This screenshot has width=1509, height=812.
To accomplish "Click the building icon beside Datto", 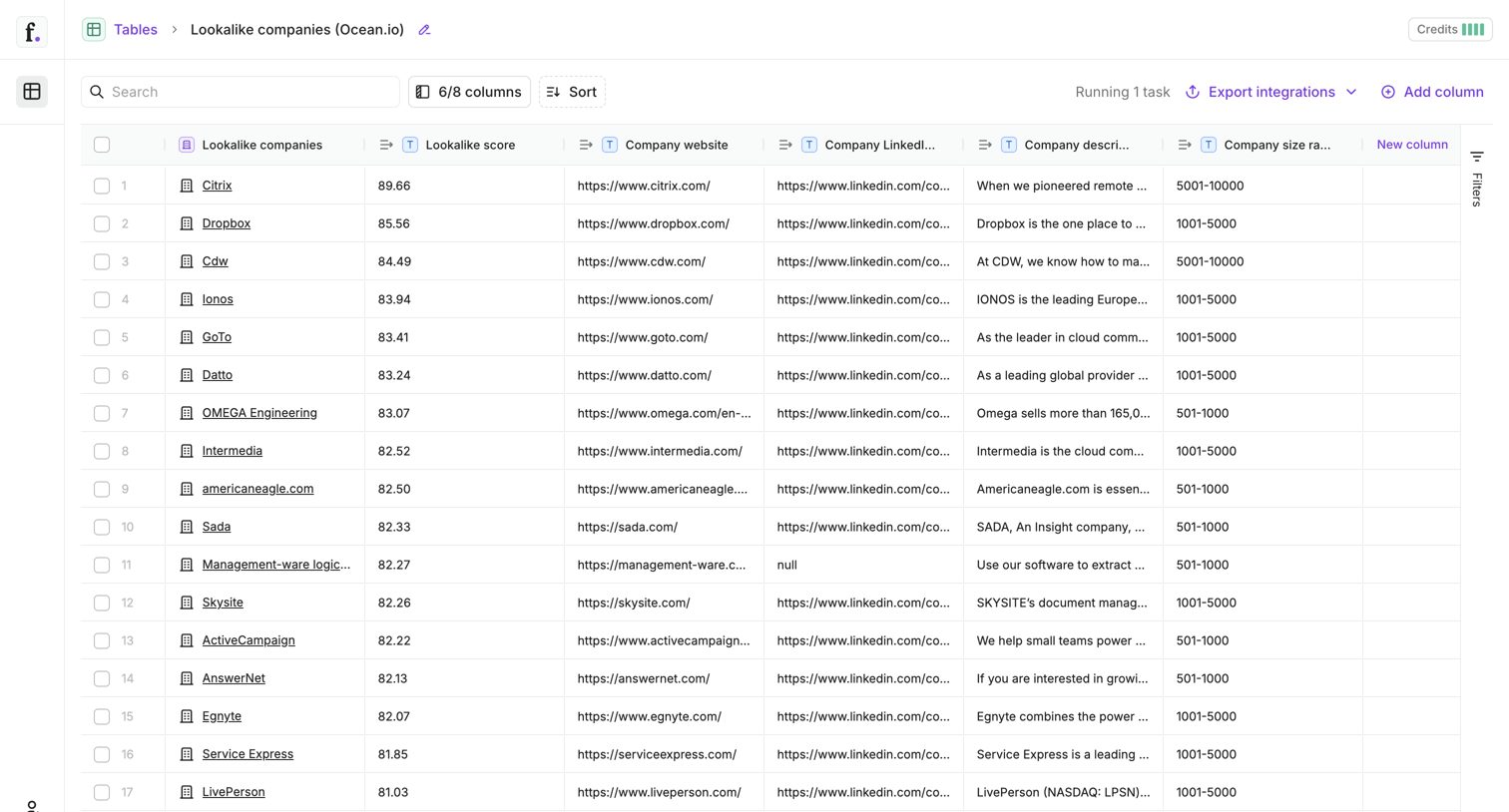I will [x=187, y=375].
